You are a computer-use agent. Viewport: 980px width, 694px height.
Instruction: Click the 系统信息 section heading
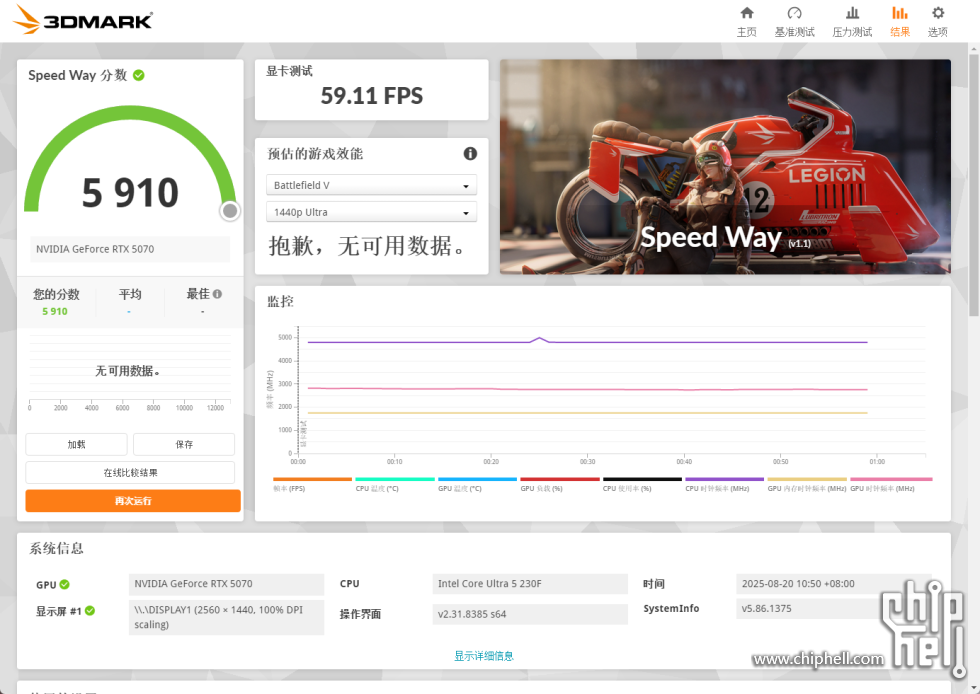pos(56,548)
